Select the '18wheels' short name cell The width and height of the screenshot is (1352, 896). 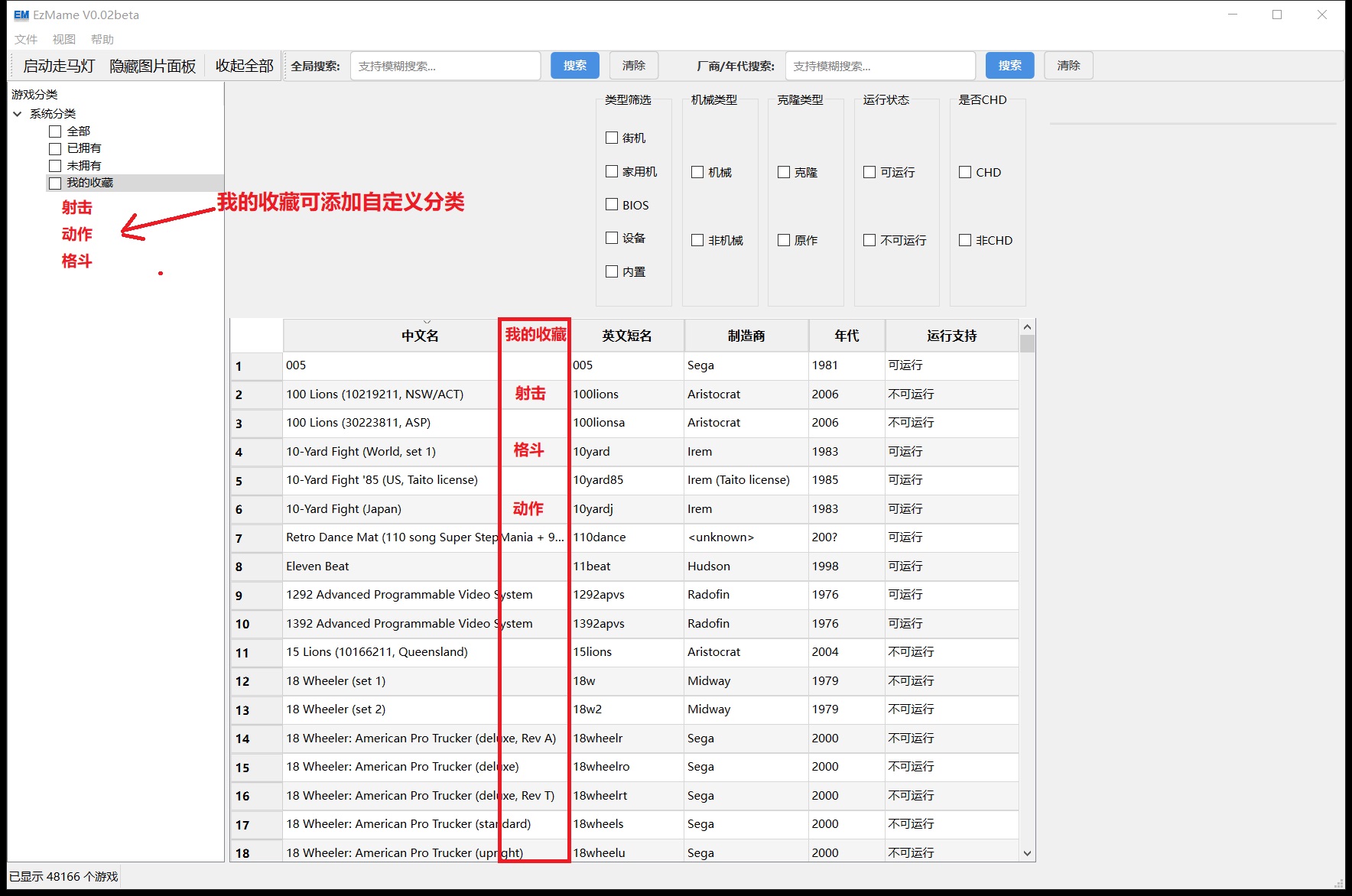pos(627,824)
